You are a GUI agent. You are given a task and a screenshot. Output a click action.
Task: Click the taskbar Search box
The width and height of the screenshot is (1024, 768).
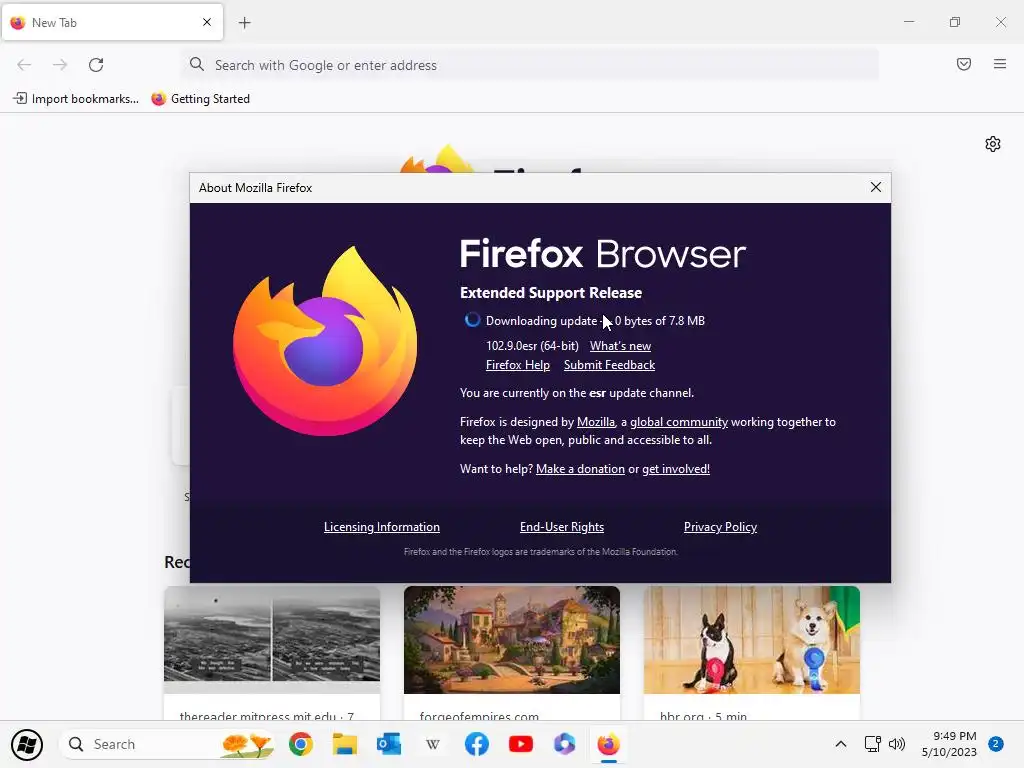(167, 744)
